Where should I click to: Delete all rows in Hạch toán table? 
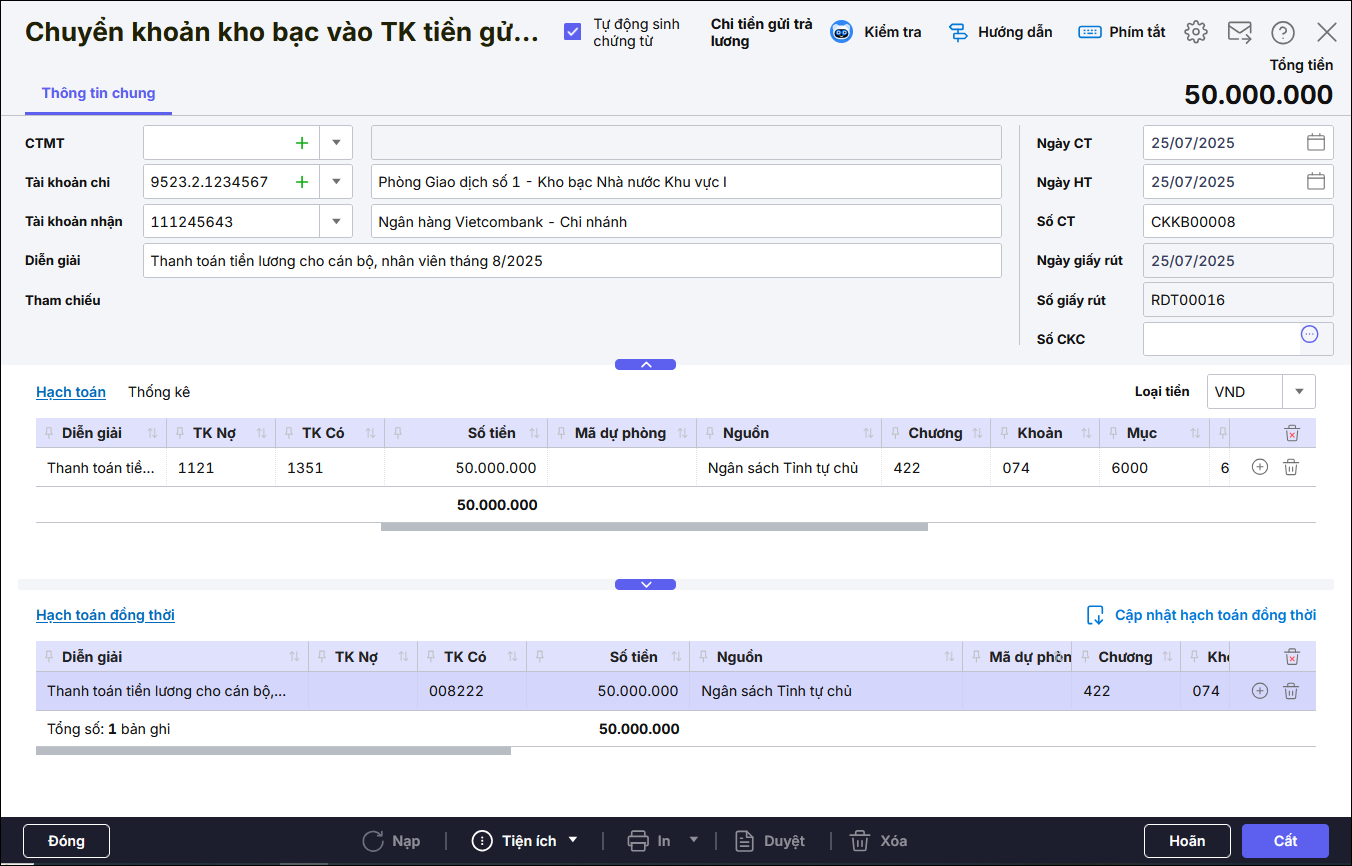click(x=1292, y=433)
